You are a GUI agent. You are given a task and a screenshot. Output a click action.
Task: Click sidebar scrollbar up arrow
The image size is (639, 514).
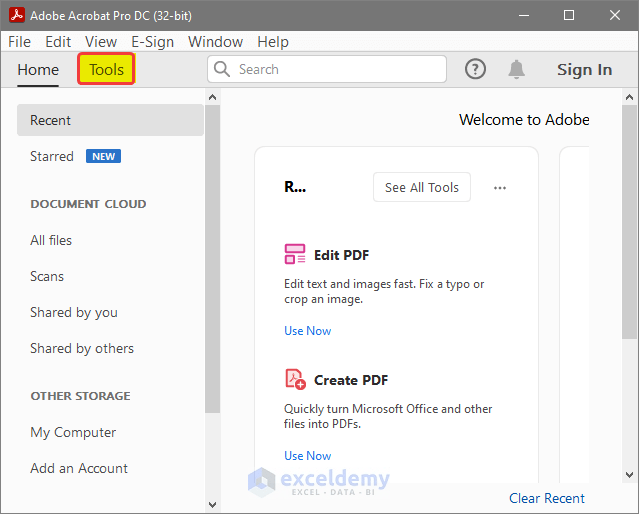212,97
